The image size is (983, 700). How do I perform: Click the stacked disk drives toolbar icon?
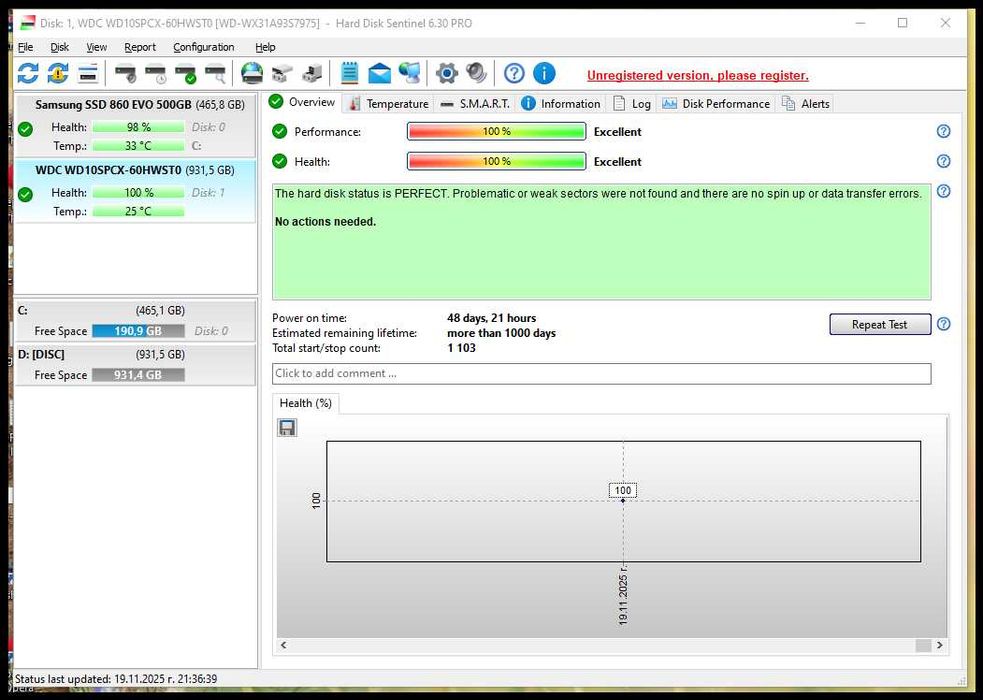point(282,74)
